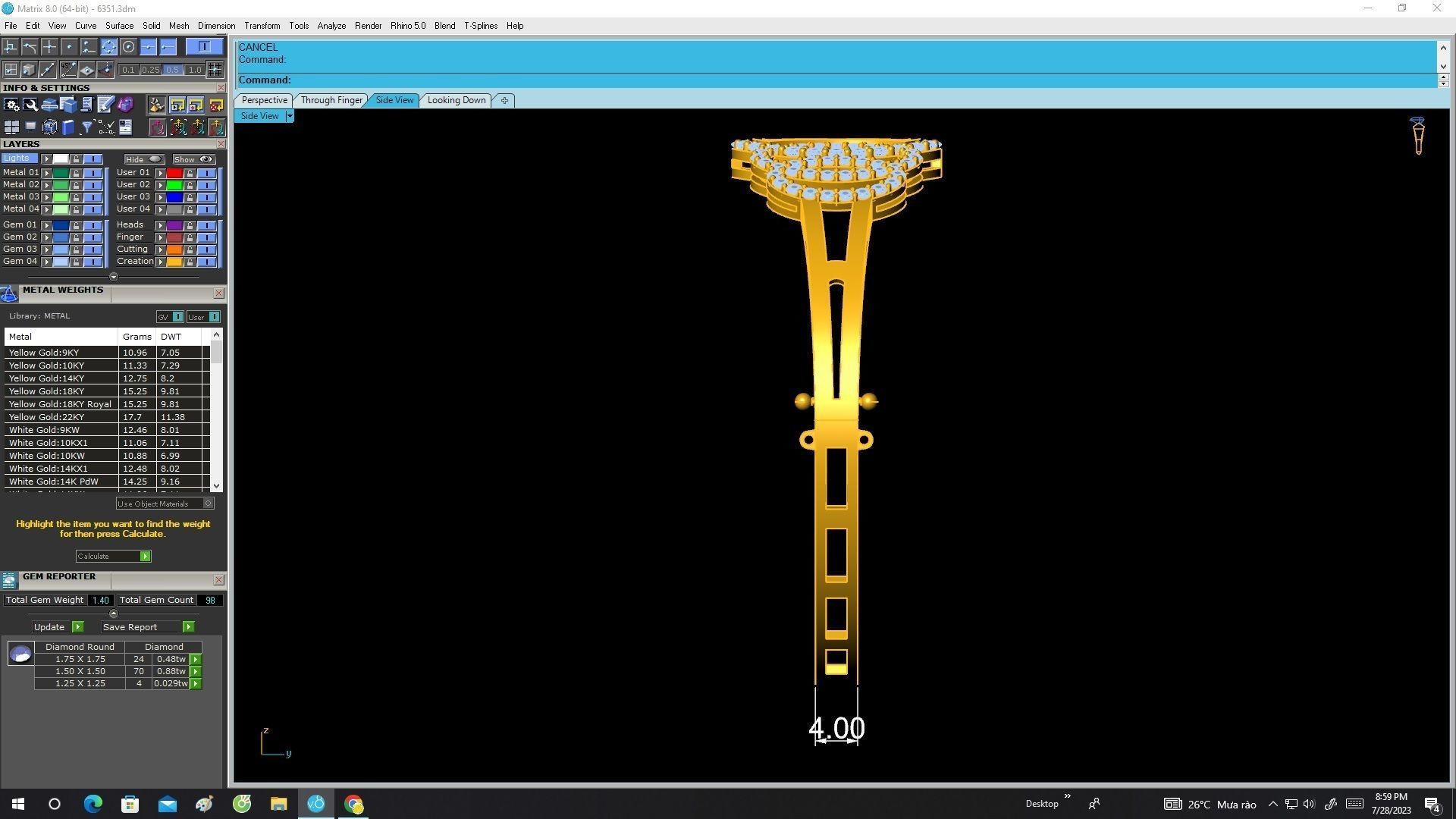Click the User 03 blue color swatch
The width and height of the screenshot is (1456, 819).
(x=174, y=197)
